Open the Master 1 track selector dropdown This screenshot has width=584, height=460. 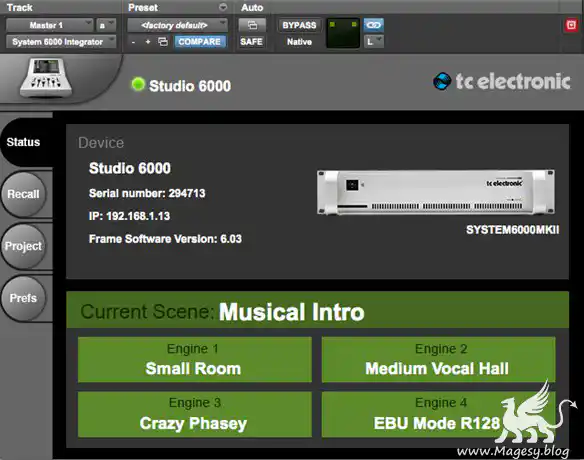[x=49, y=25]
